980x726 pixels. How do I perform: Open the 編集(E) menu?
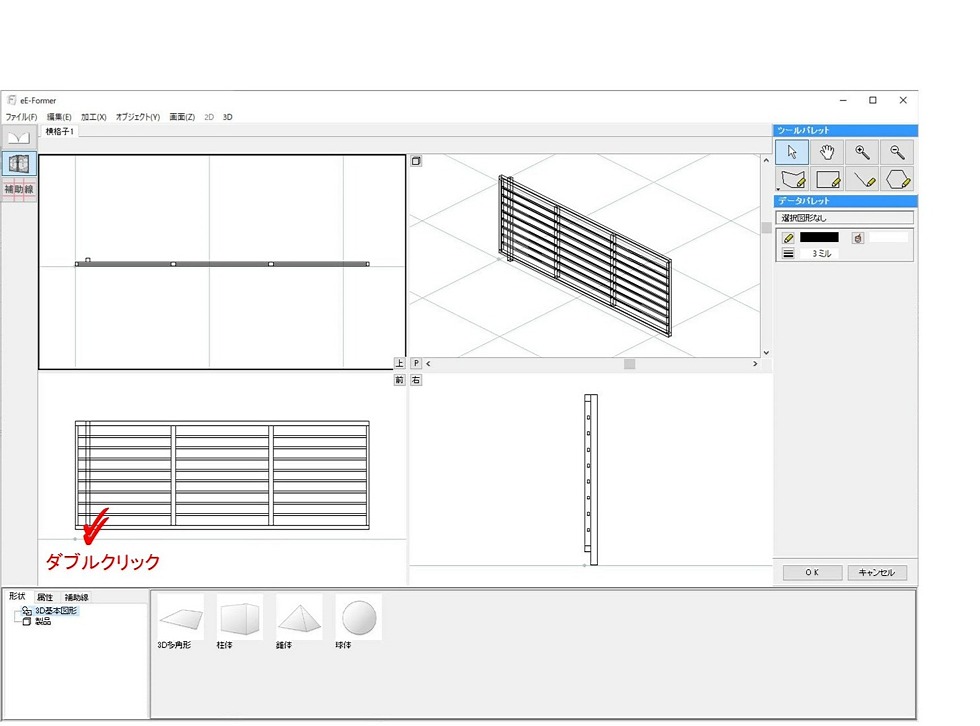59,117
